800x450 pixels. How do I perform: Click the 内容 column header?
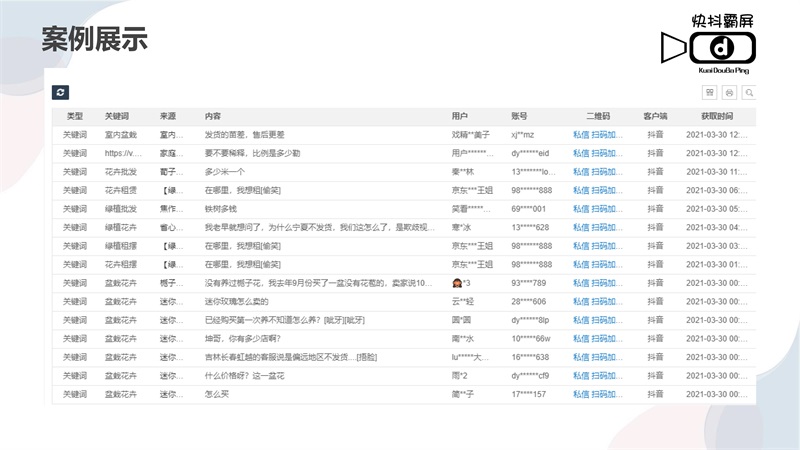[x=213, y=116]
